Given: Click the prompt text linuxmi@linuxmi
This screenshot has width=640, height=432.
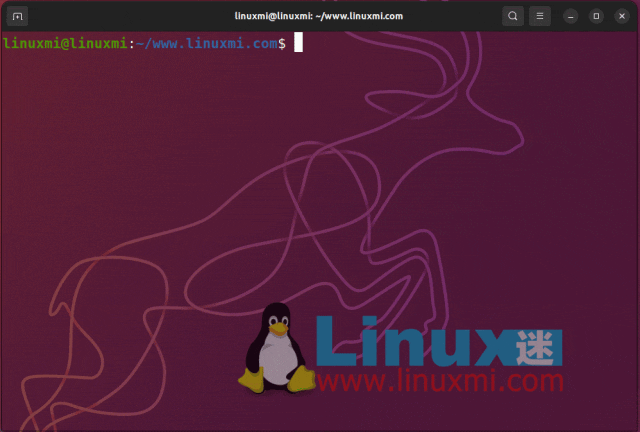Looking at the screenshot, I should click(65, 43).
